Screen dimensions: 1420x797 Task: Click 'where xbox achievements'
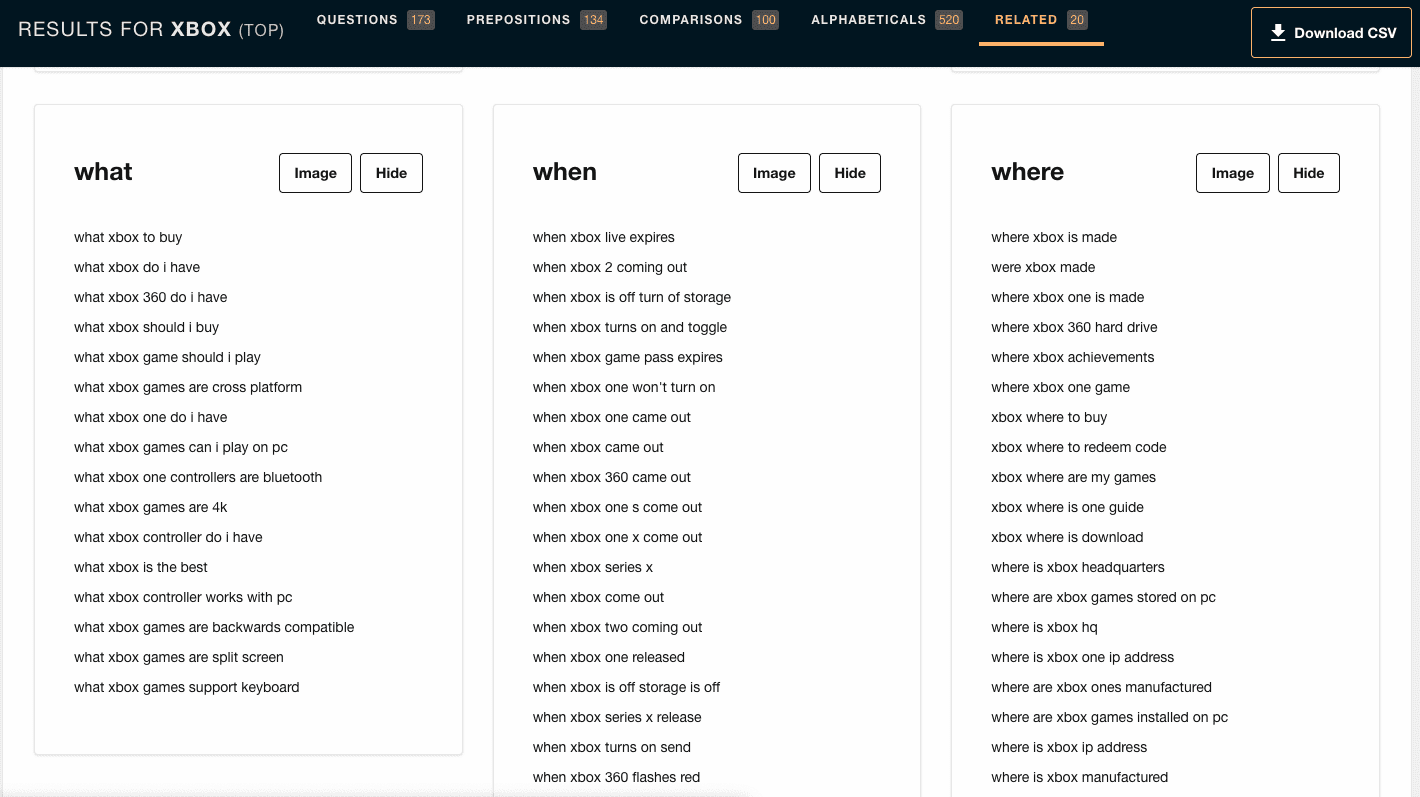tap(1073, 357)
